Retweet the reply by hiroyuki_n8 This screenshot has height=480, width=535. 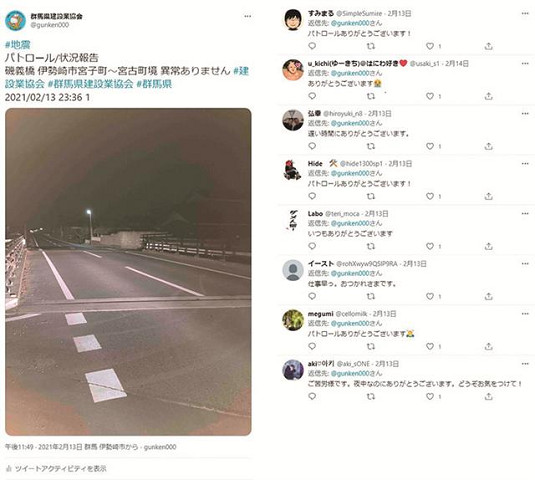click(x=371, y=146)
